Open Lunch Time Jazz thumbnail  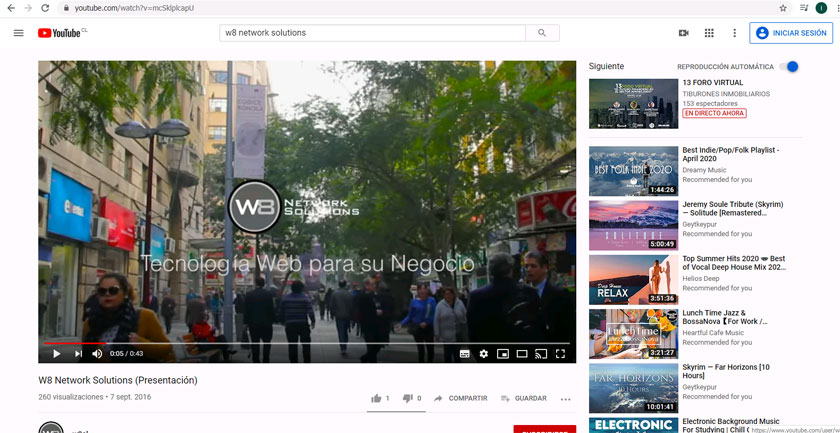pos(633,334)
